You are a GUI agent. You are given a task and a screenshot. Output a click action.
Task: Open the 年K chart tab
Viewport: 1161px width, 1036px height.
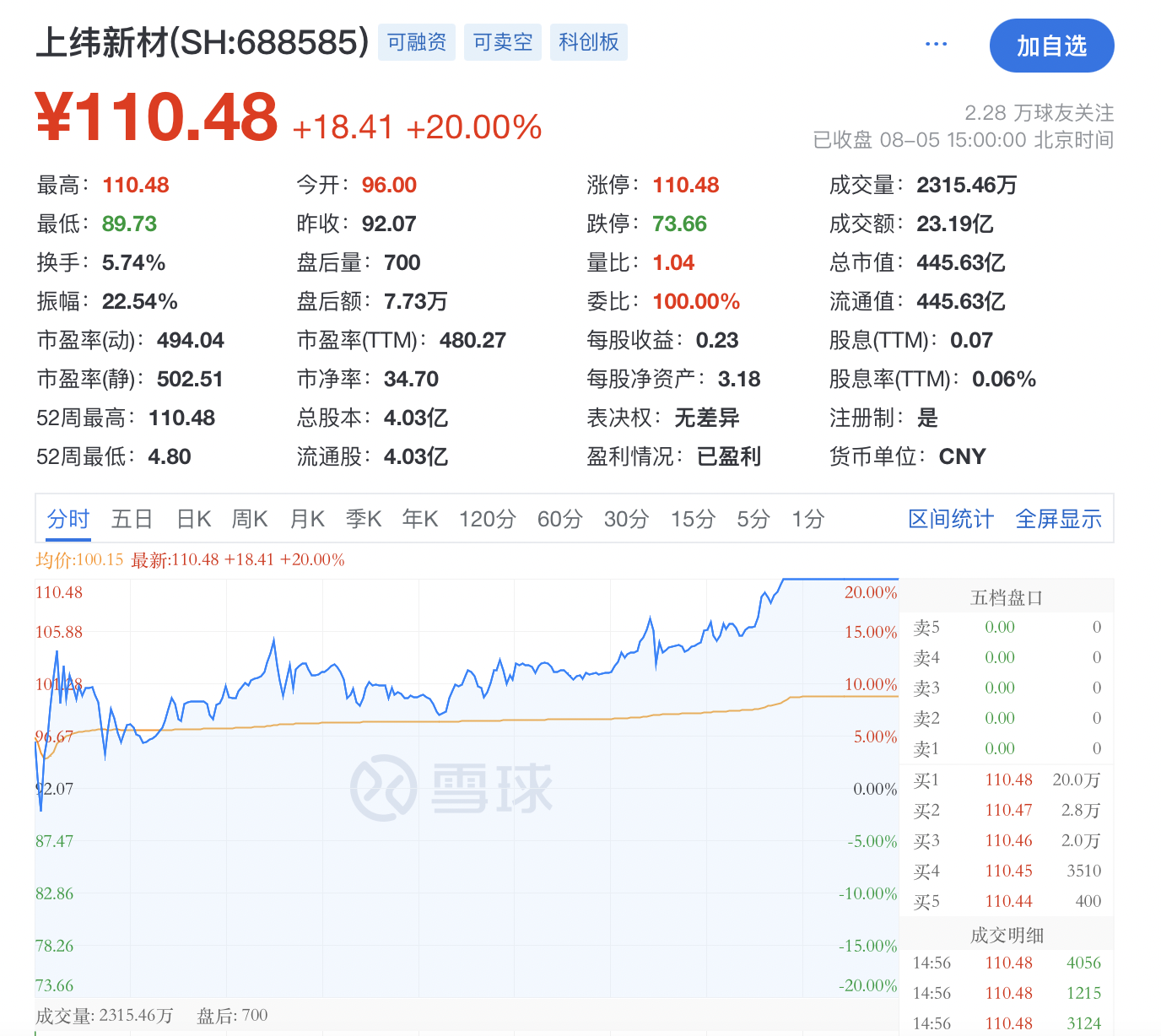coord(420,519)
